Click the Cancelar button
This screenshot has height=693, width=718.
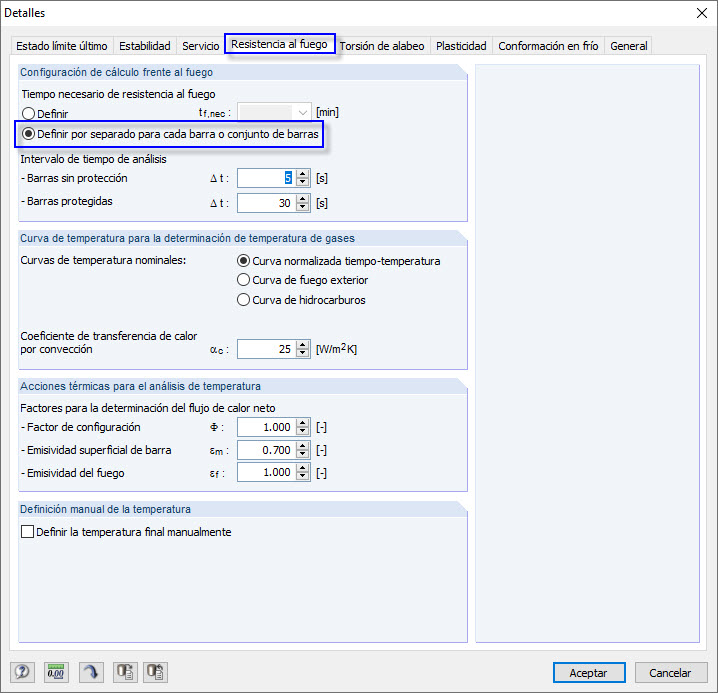coord(670,672)
